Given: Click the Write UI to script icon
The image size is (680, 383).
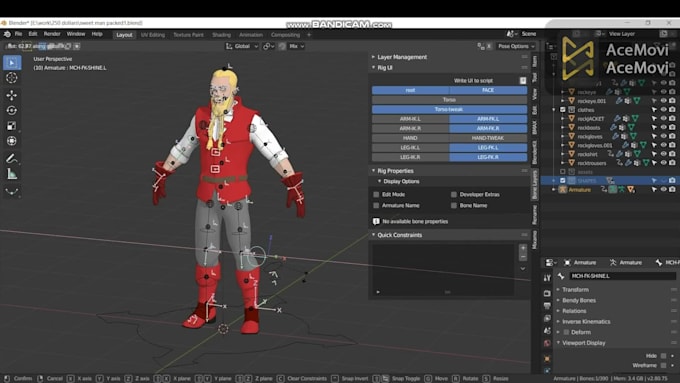Looking at the screenshot, I should coord(523,81).
